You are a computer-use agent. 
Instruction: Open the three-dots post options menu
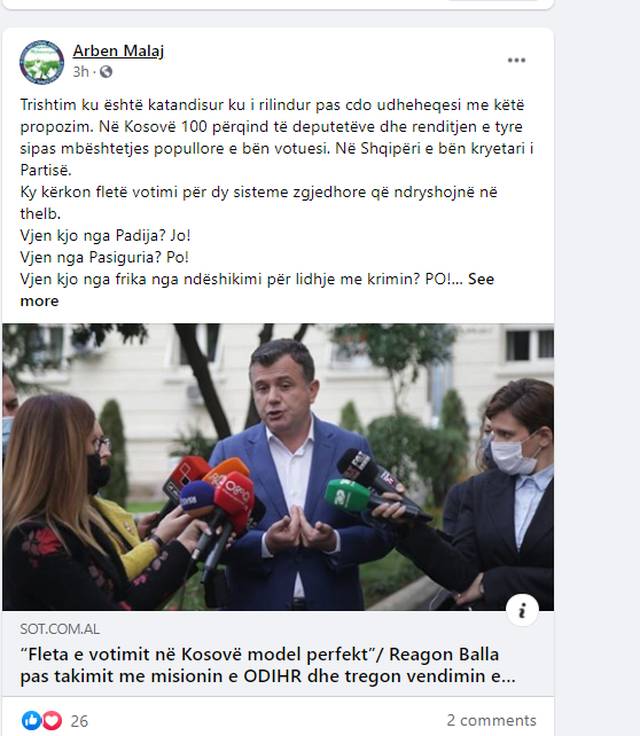(x=516, y=60)
